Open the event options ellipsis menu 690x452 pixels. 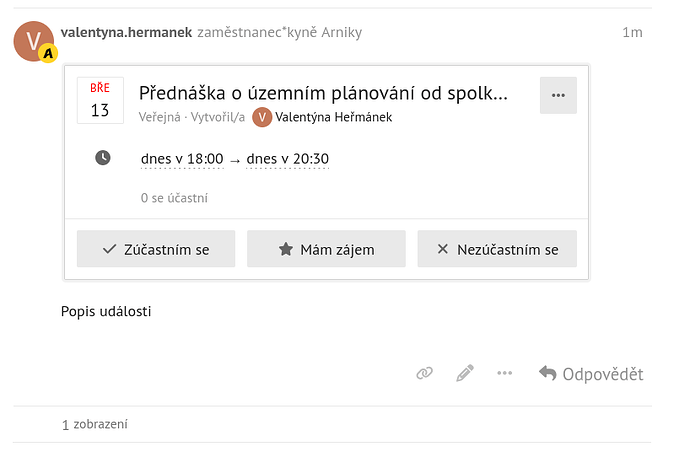point(558,95)
